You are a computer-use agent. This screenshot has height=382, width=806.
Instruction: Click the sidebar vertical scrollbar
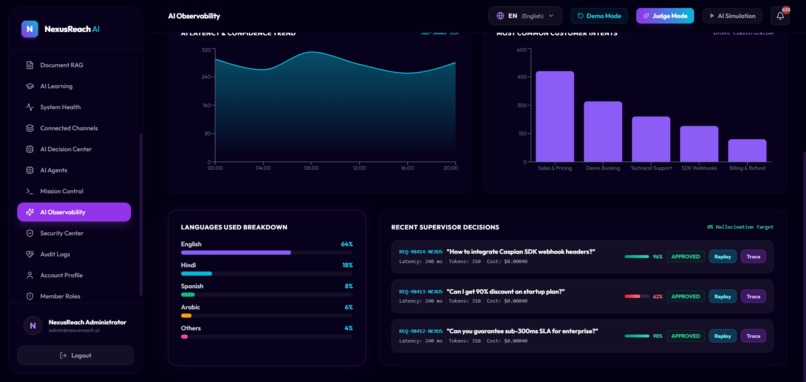[x=141, y=214]
